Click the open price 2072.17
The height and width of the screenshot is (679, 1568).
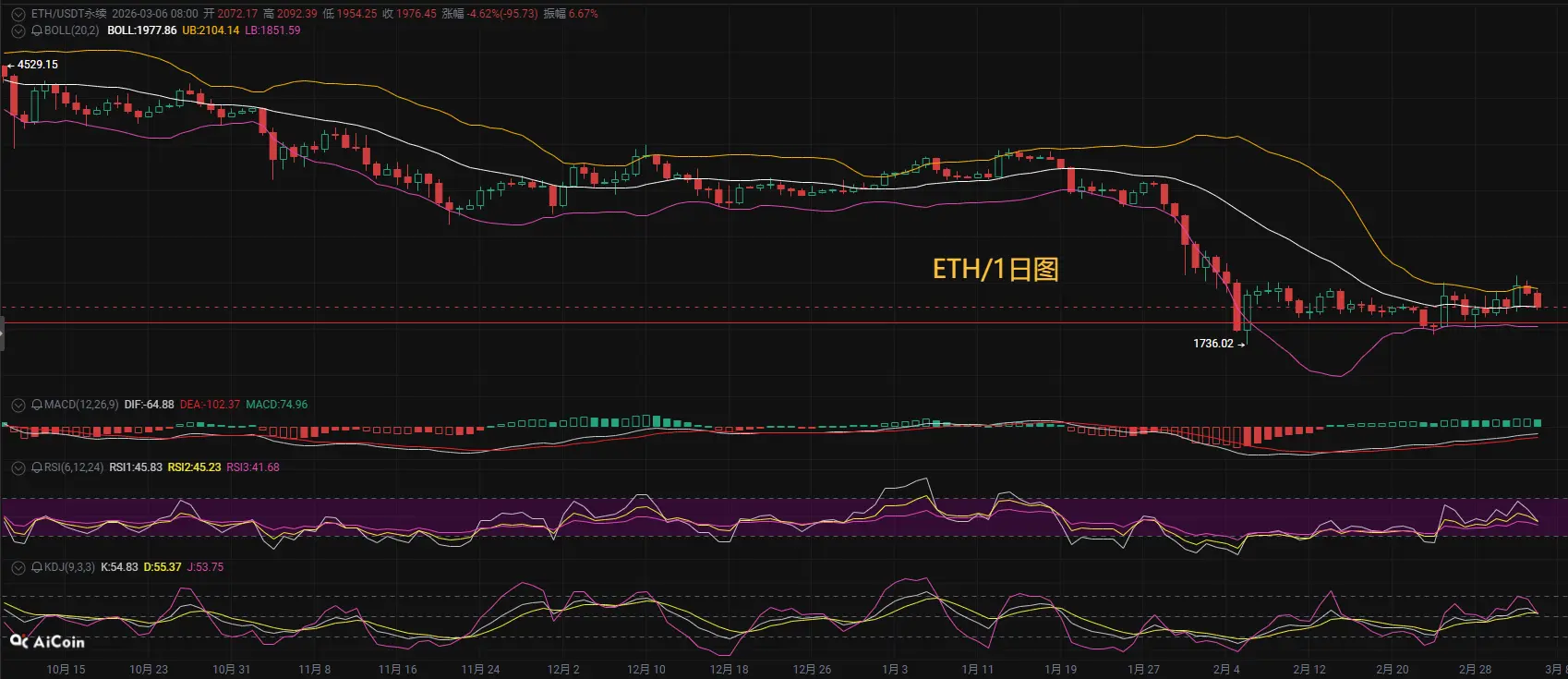point(237,14)
